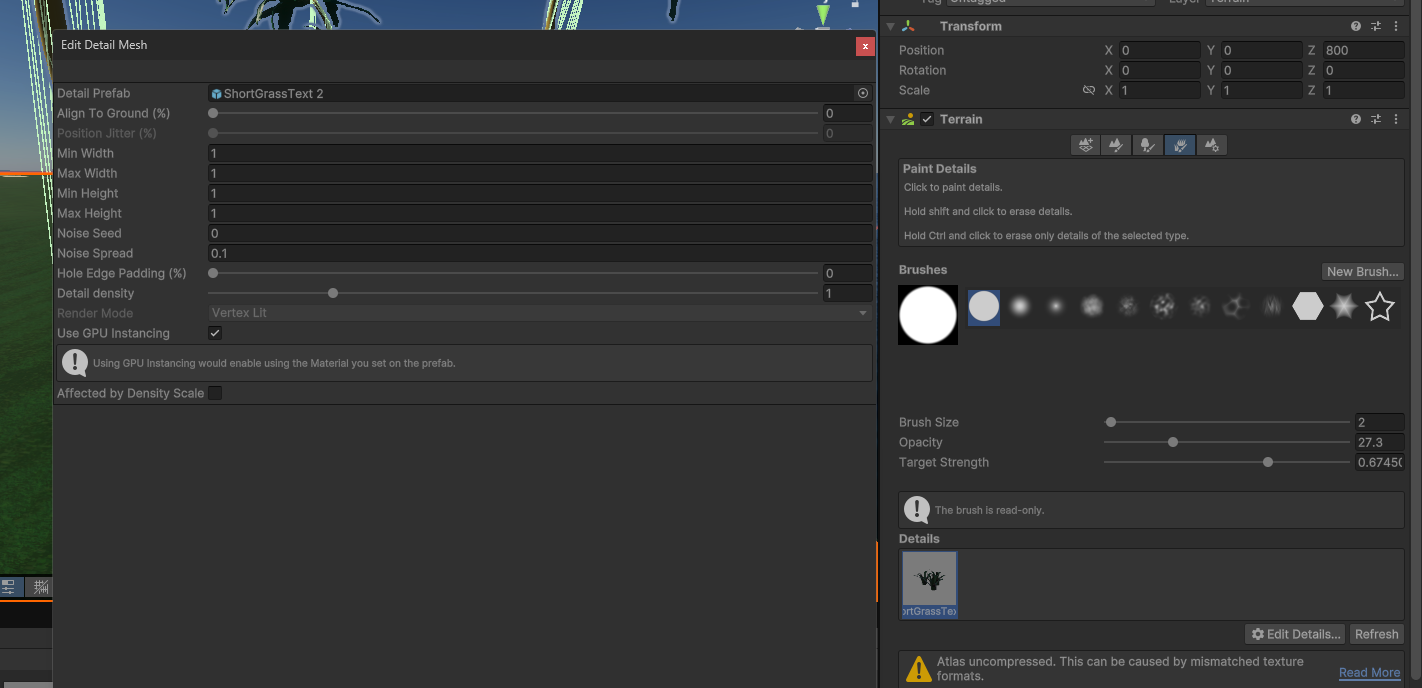
Task: Collapse the Terrain component
Action: pos(889,118)
